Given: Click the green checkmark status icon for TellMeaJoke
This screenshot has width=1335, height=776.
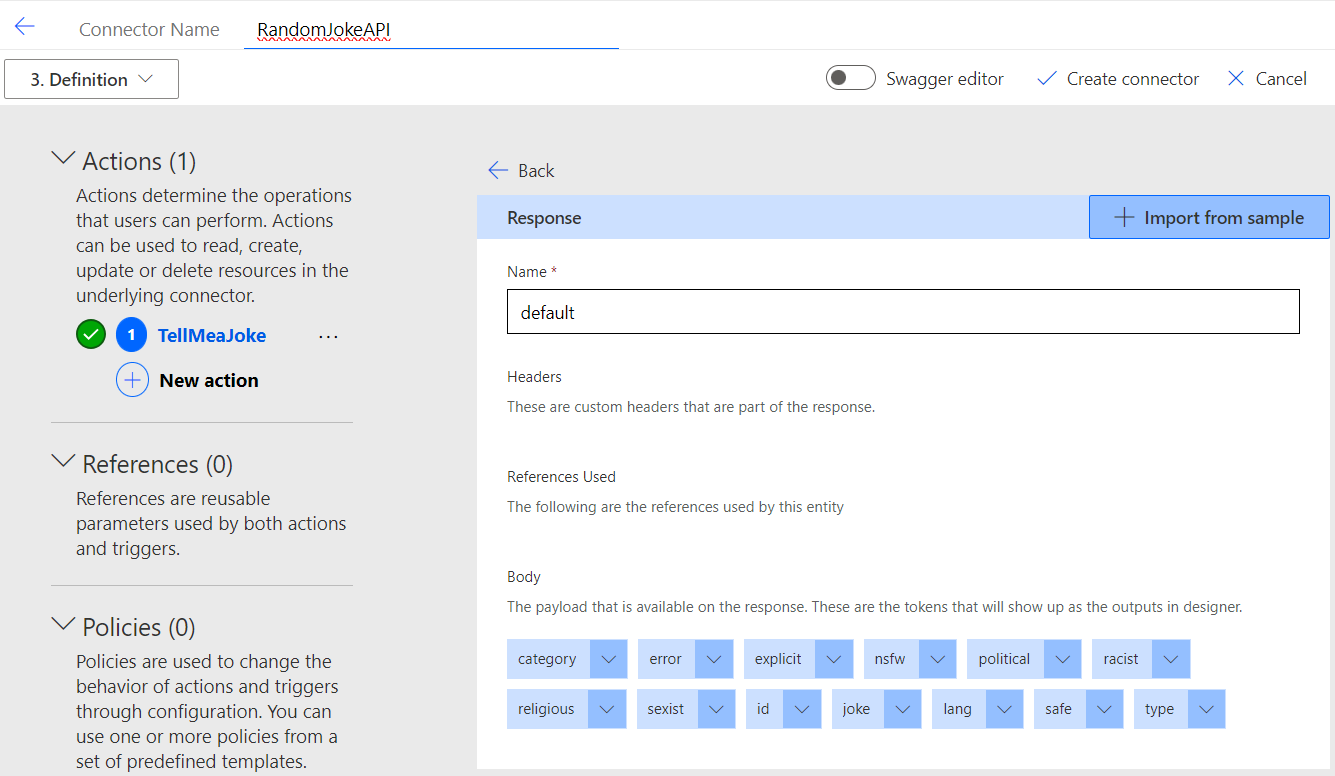Looking at the screenshot, I should tap(91, 335).
